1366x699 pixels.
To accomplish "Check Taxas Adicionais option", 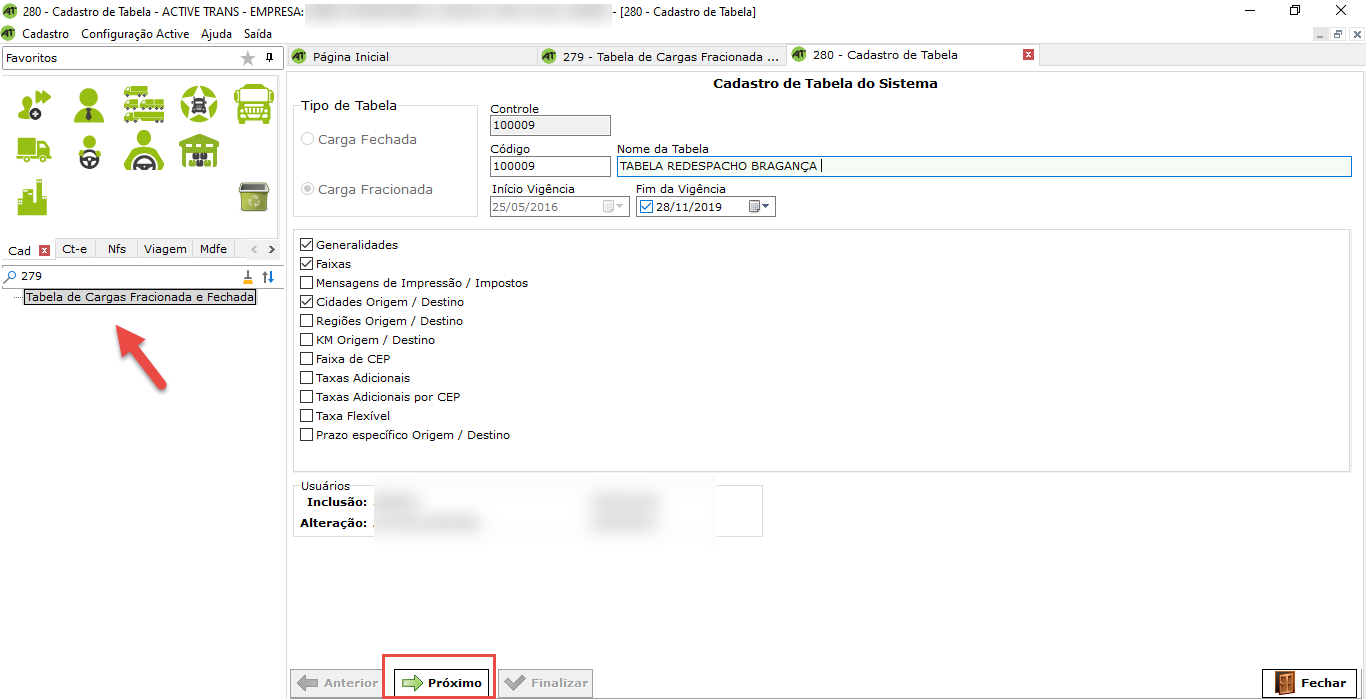I will (x=307, y=378).
